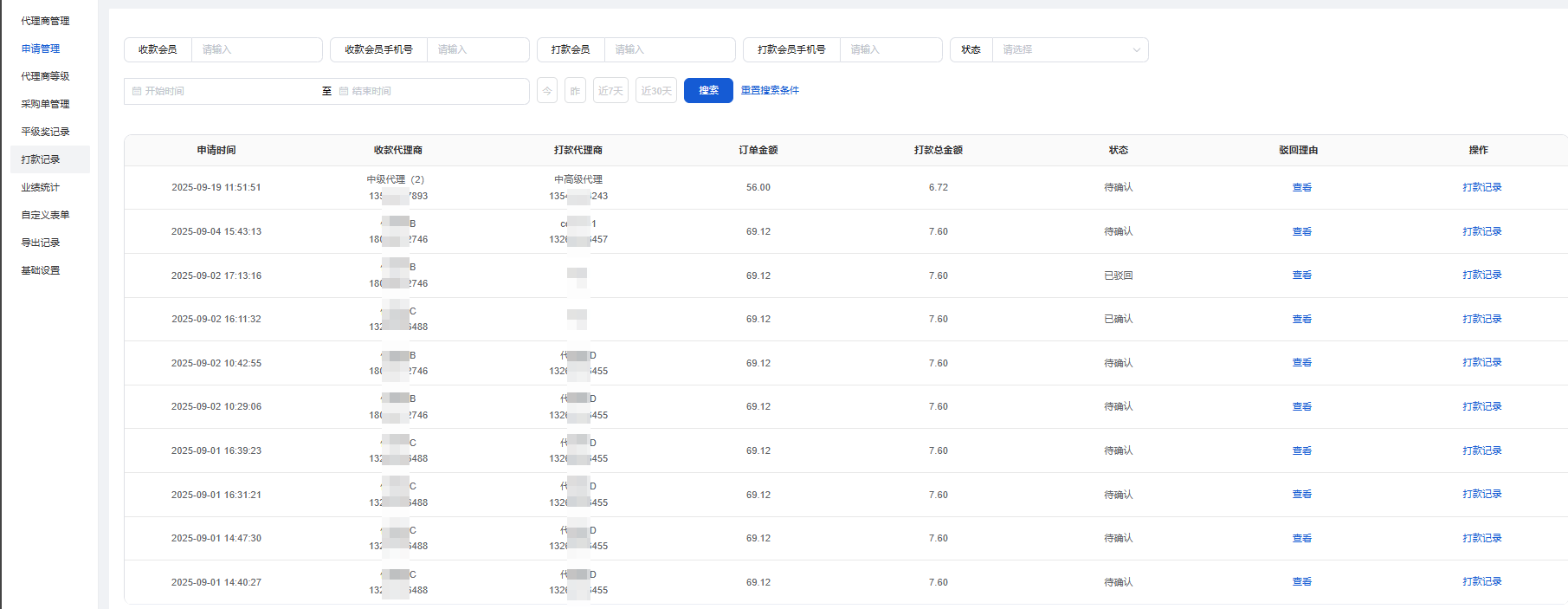Click the start time calendar icon
Viewport: 1568px width, 609px height.
[x=137, y=91]
